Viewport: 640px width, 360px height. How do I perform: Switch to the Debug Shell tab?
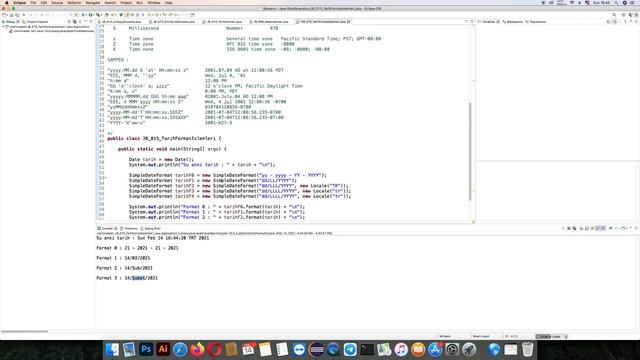click(x=151, y=229)
